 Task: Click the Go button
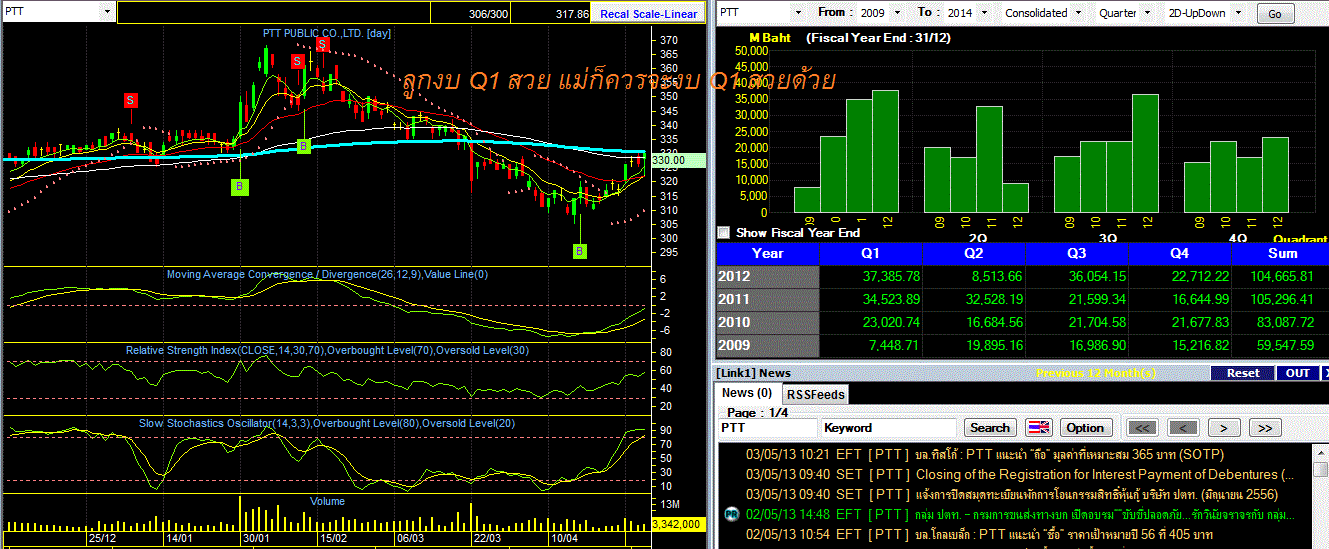point(1274,14)
